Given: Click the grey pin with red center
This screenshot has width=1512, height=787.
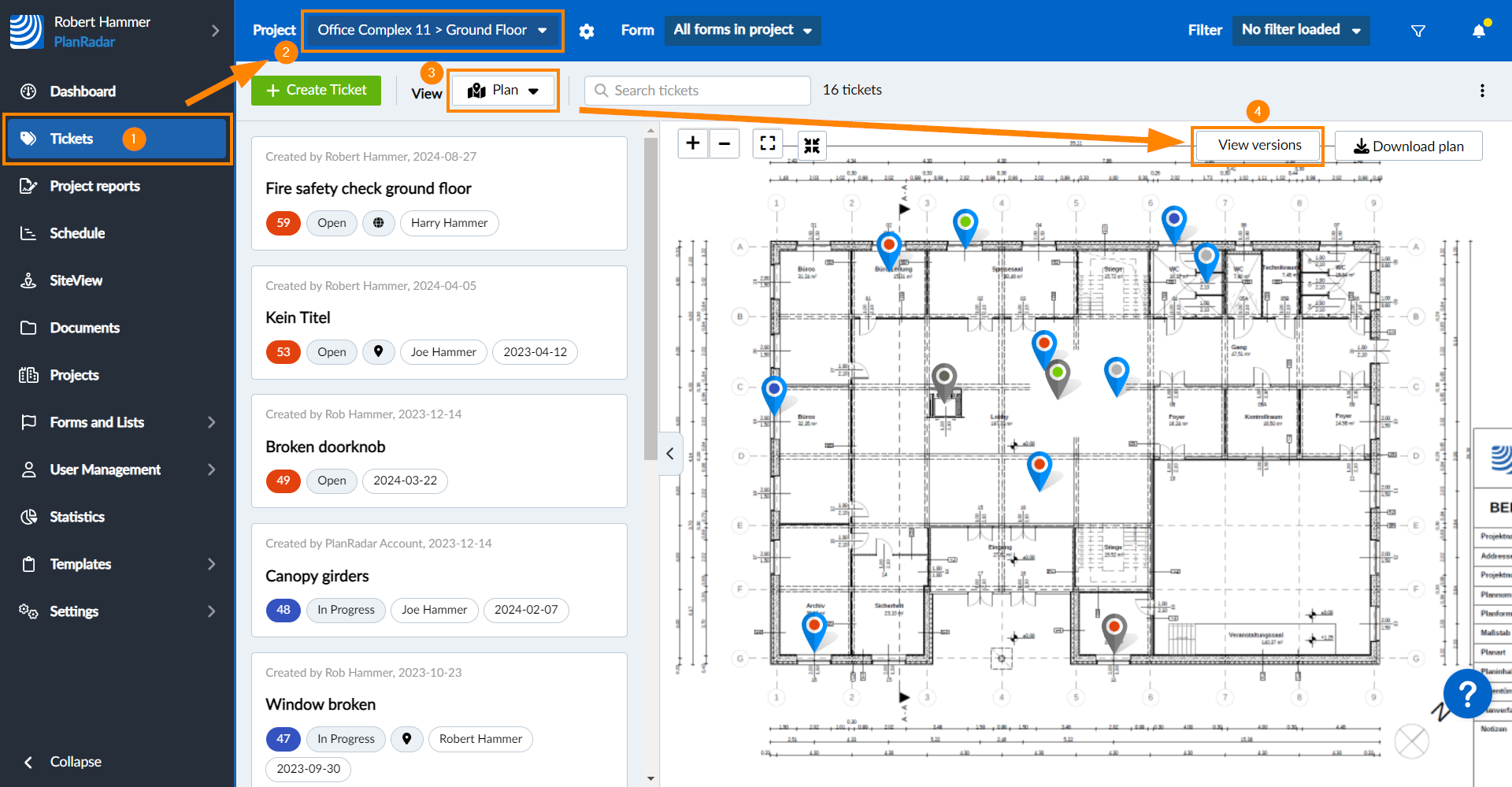Looking at the screenshot, I should pyautogui.click(x=1114, y=633).
